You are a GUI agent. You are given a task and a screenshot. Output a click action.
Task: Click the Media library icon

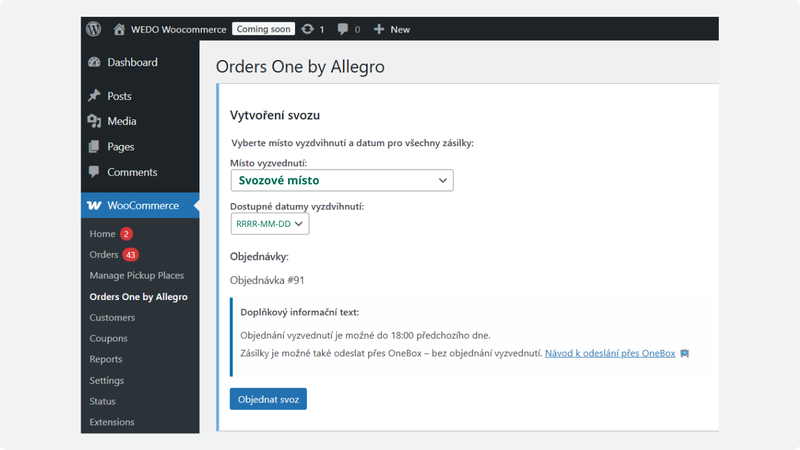tap(94, 121)
